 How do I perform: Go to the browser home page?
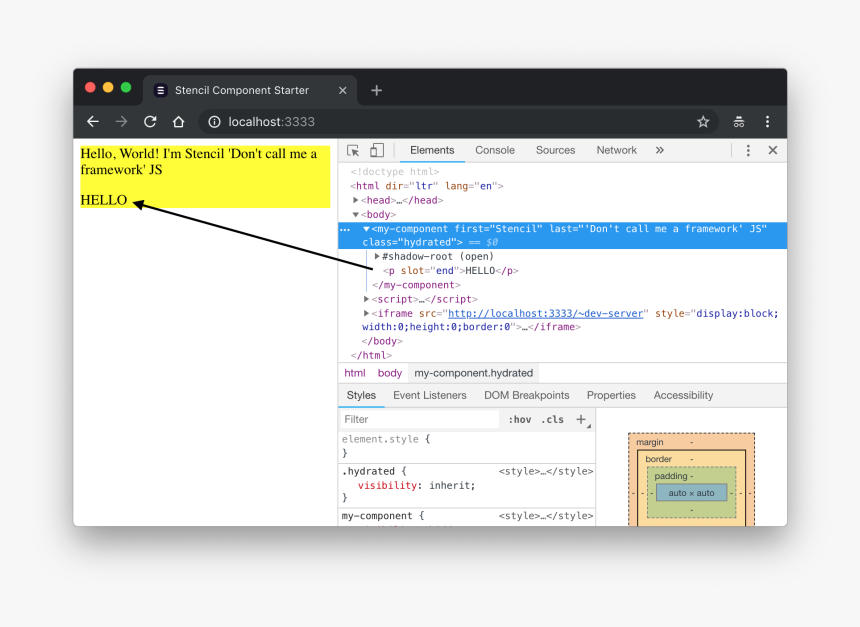178,122
